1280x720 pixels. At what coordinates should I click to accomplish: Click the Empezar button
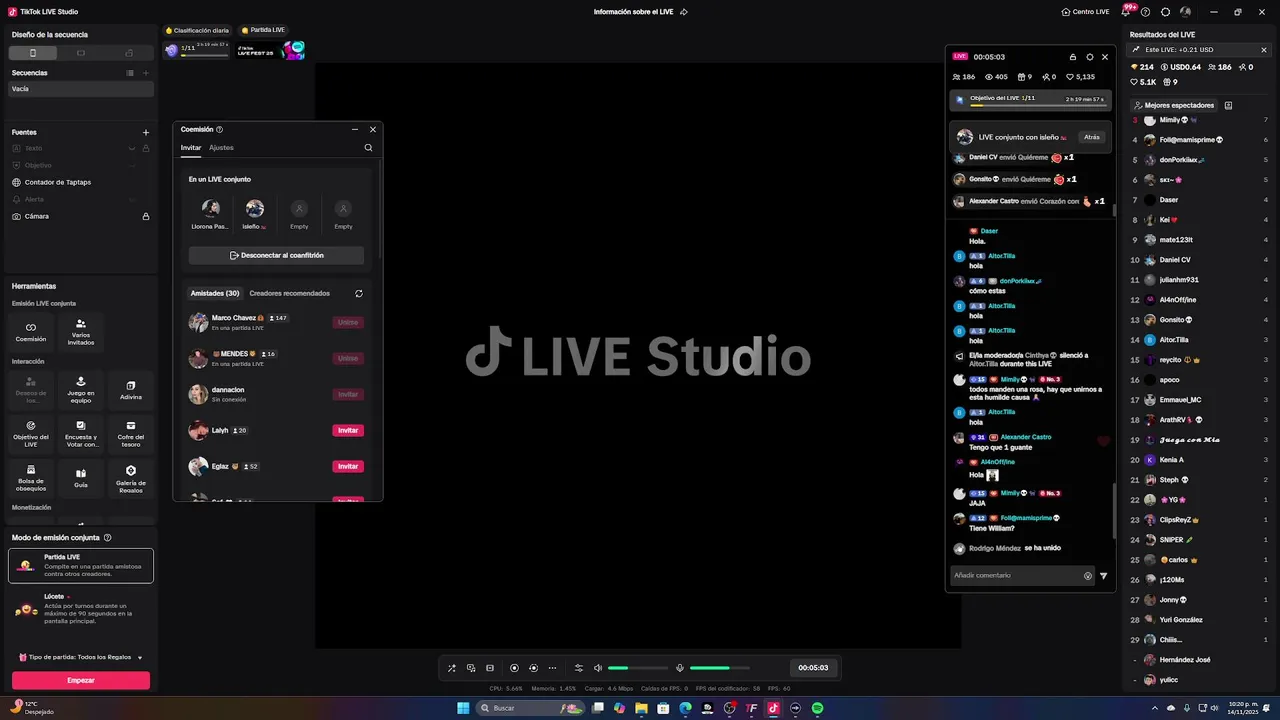tap(81, 680)
